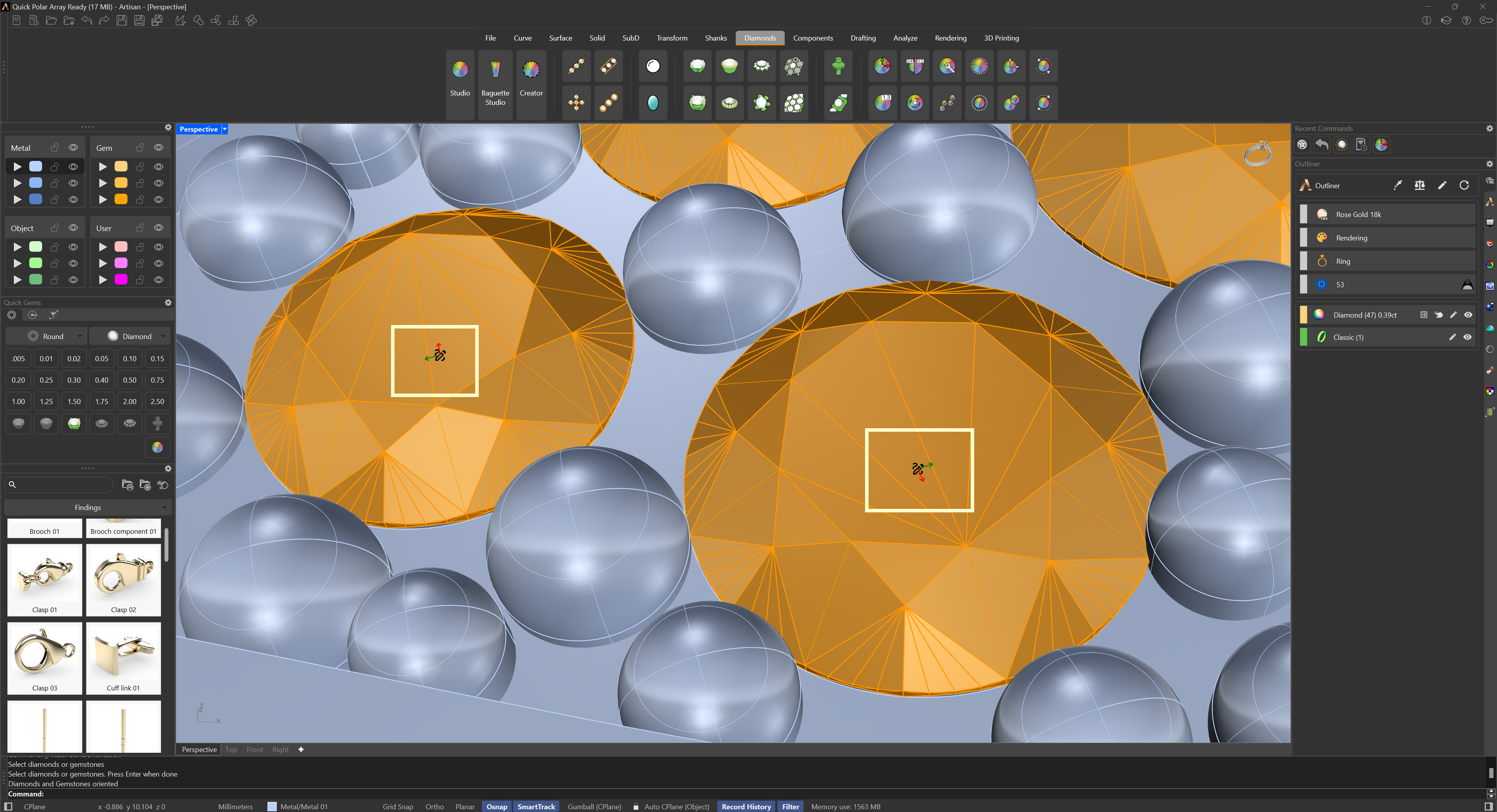
Task: Toggle Gem layer group visibility
Action: 159,148
